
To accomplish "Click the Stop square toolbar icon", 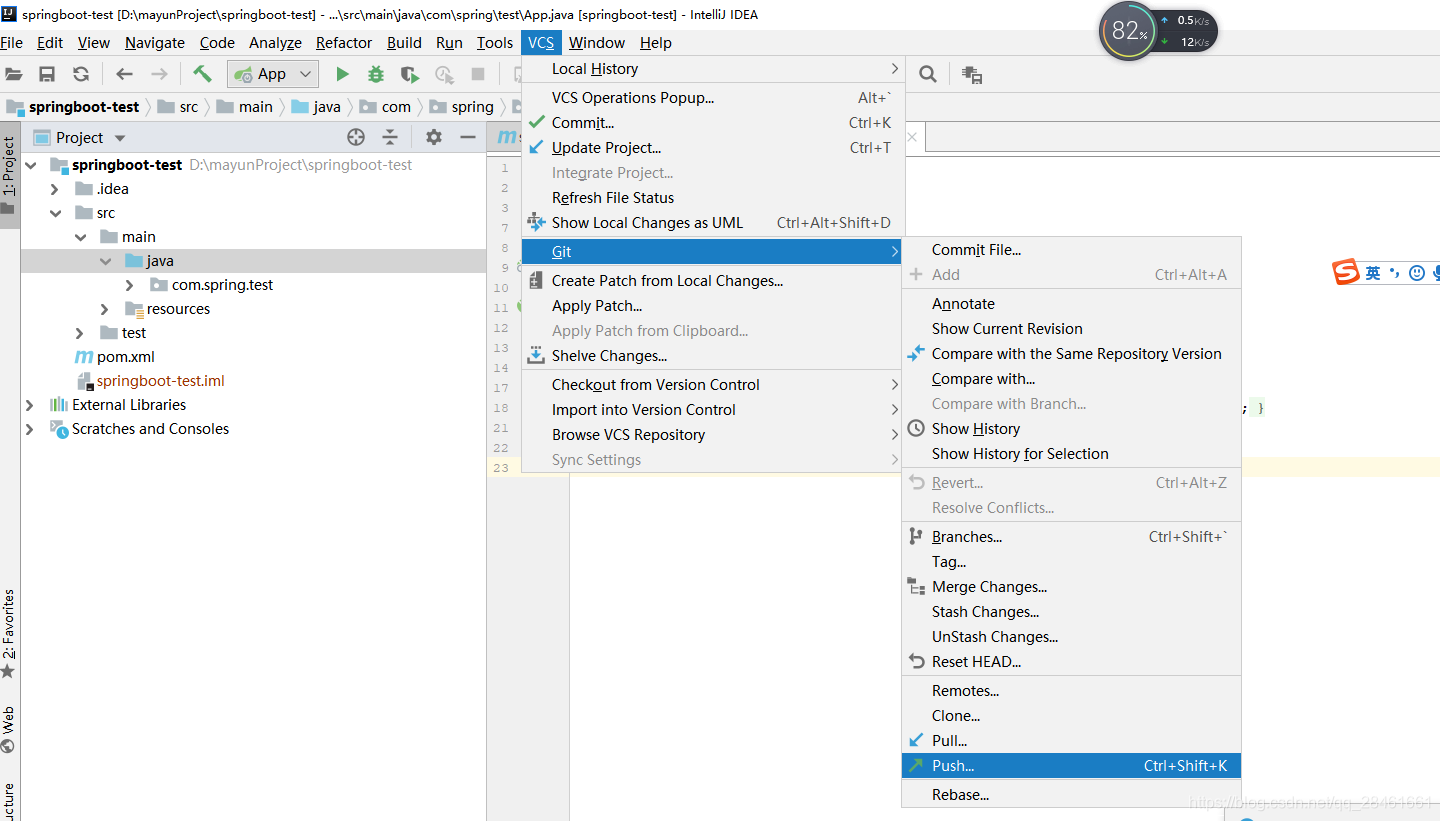I will pos(478,74).
